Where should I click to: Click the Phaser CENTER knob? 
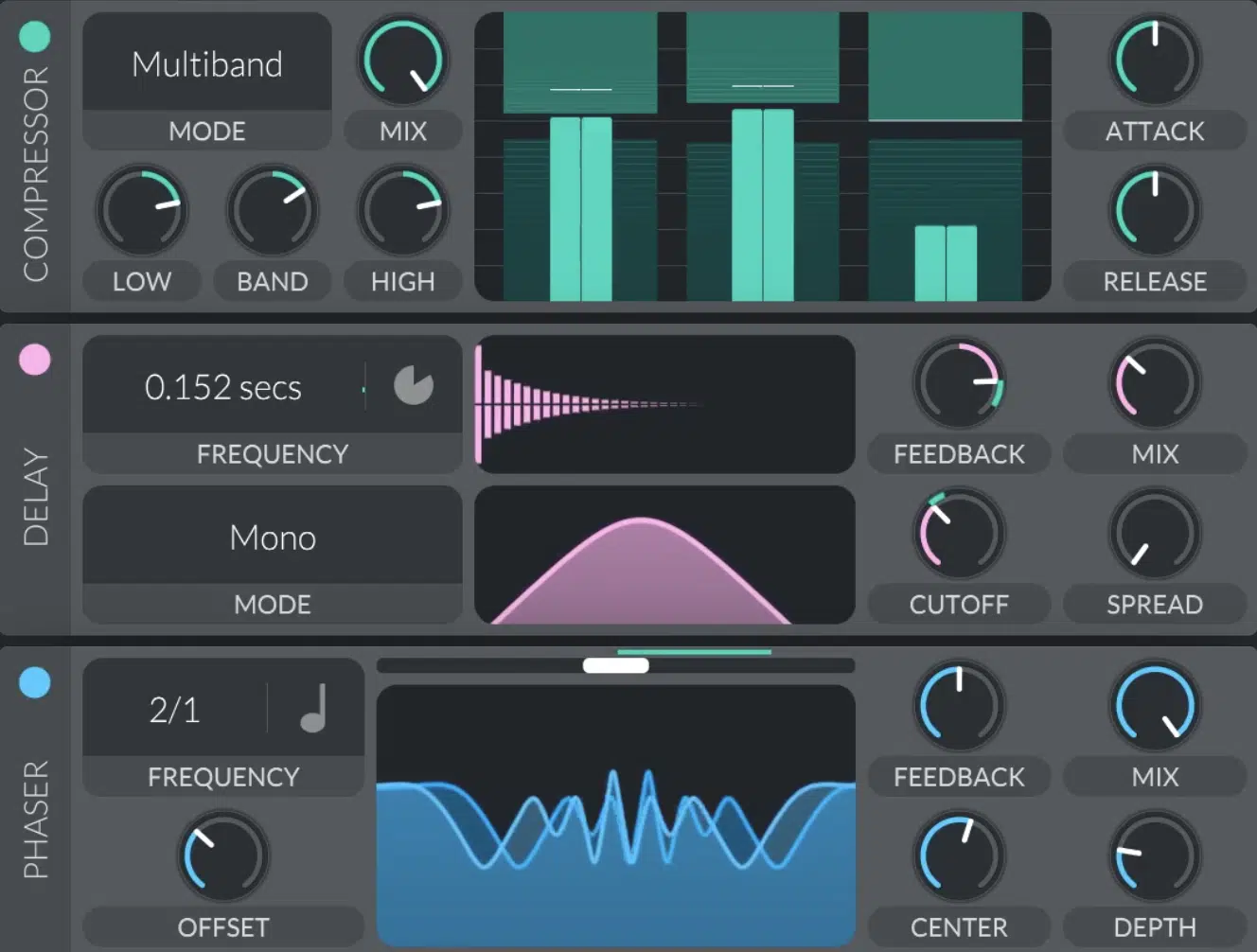[x=959, y=856]
